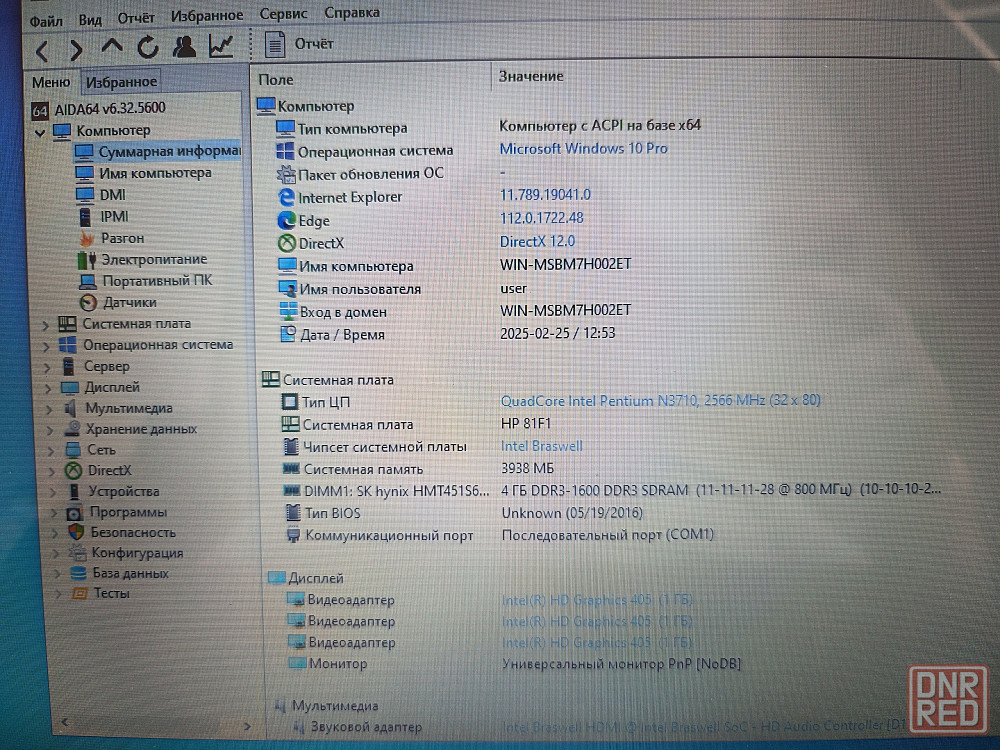Open the Избранное menu in menu bar
Image resolution: width=1000 pixels, height=750 pixels.
[207, 15]
